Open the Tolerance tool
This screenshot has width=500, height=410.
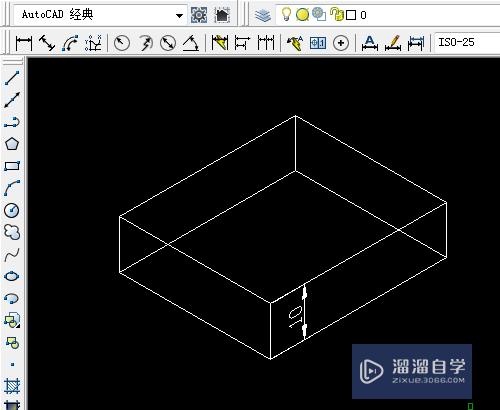click(x=318, y=43)
